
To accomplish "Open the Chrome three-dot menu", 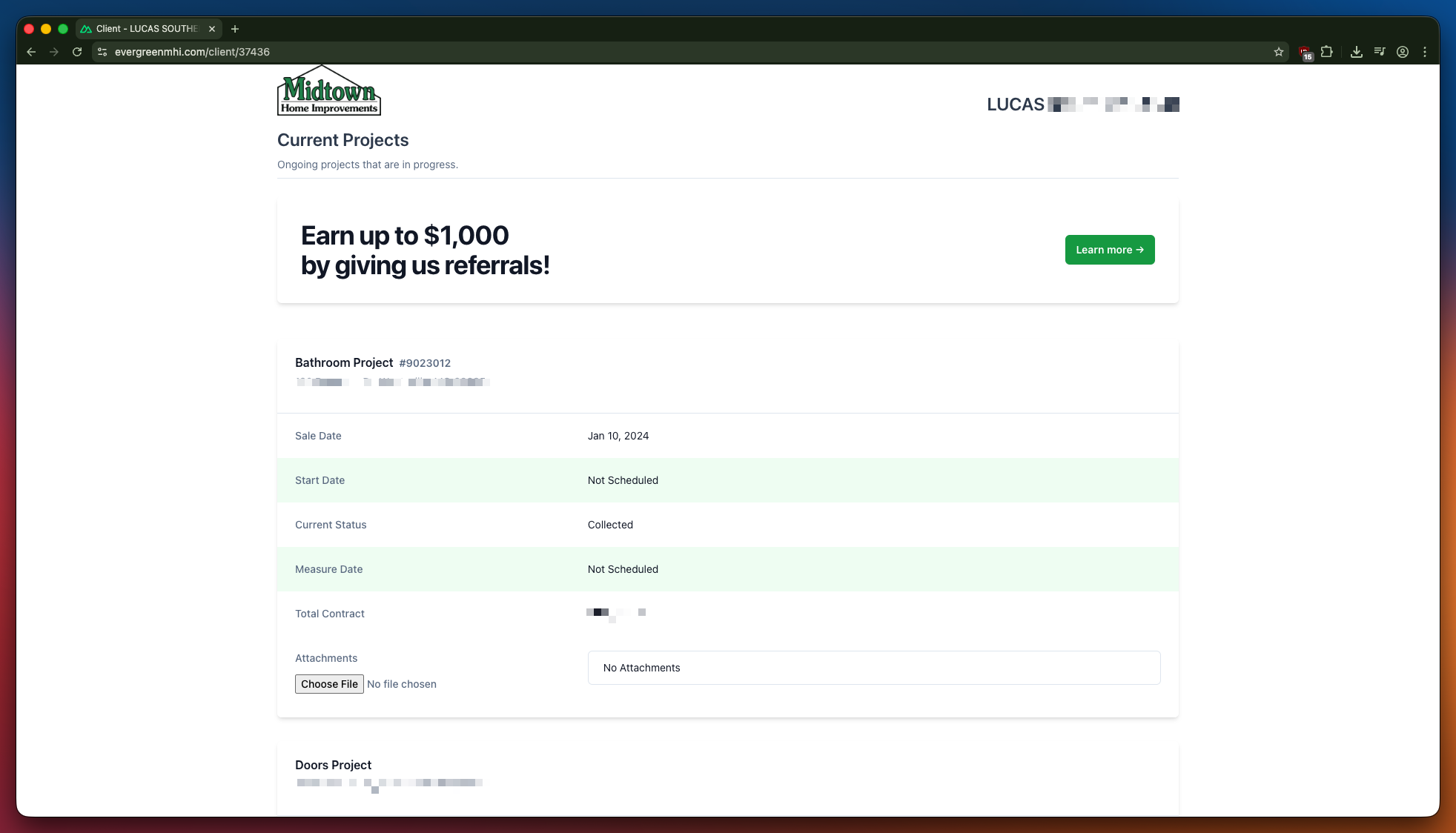I will [1424, 52].
